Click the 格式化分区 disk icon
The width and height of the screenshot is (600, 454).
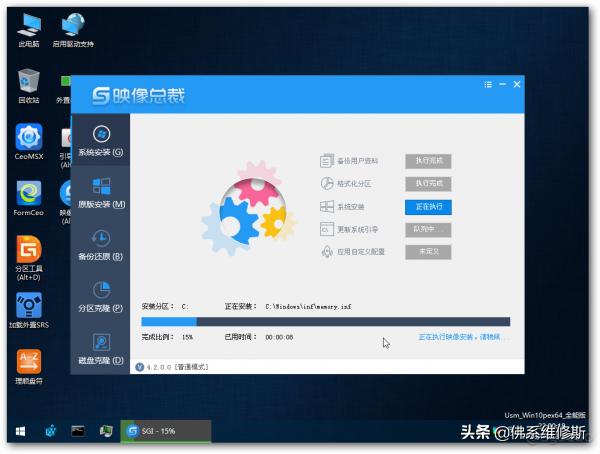[x=327, y=183]
